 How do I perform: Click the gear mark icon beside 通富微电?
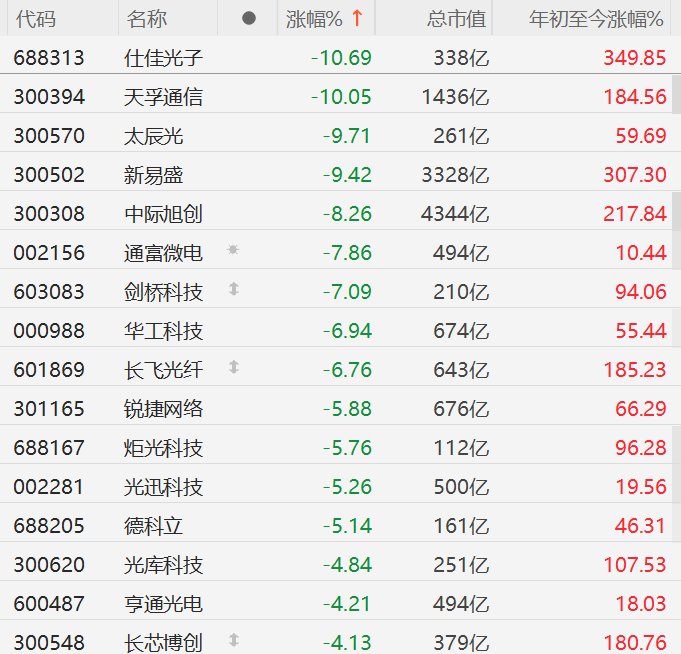[x=233, y=249]
